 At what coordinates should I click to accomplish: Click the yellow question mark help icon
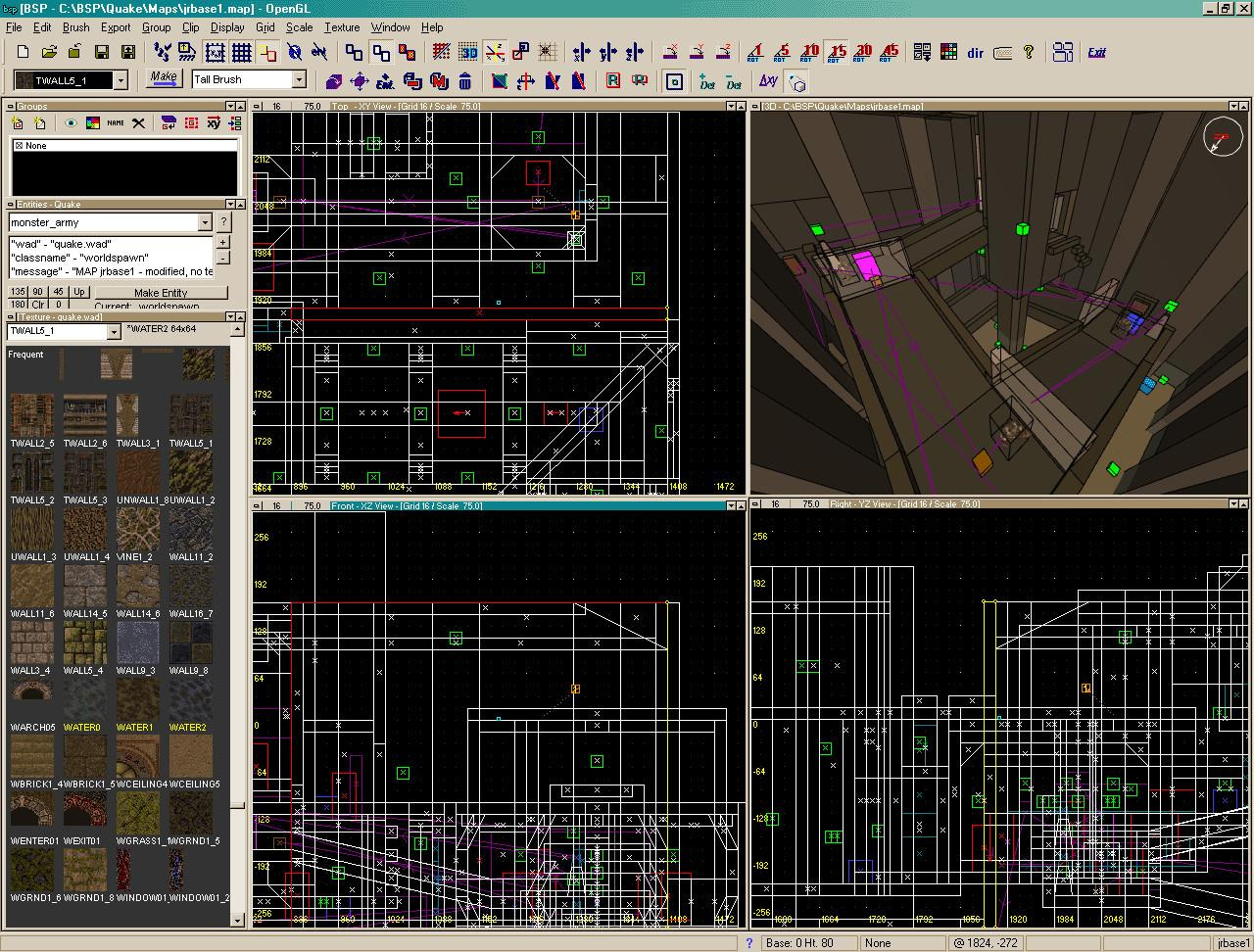tap(1029, 52)
